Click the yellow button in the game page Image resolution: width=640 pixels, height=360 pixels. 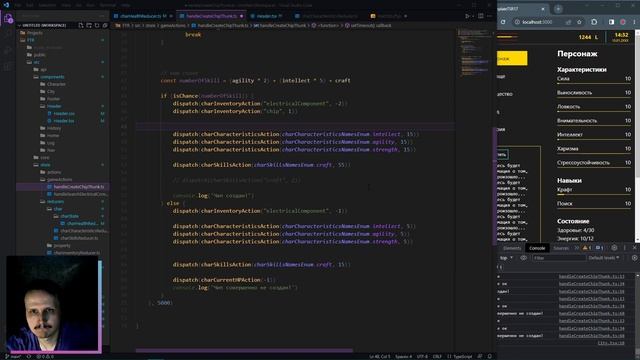pyautogui.click(x=512, y=58)
